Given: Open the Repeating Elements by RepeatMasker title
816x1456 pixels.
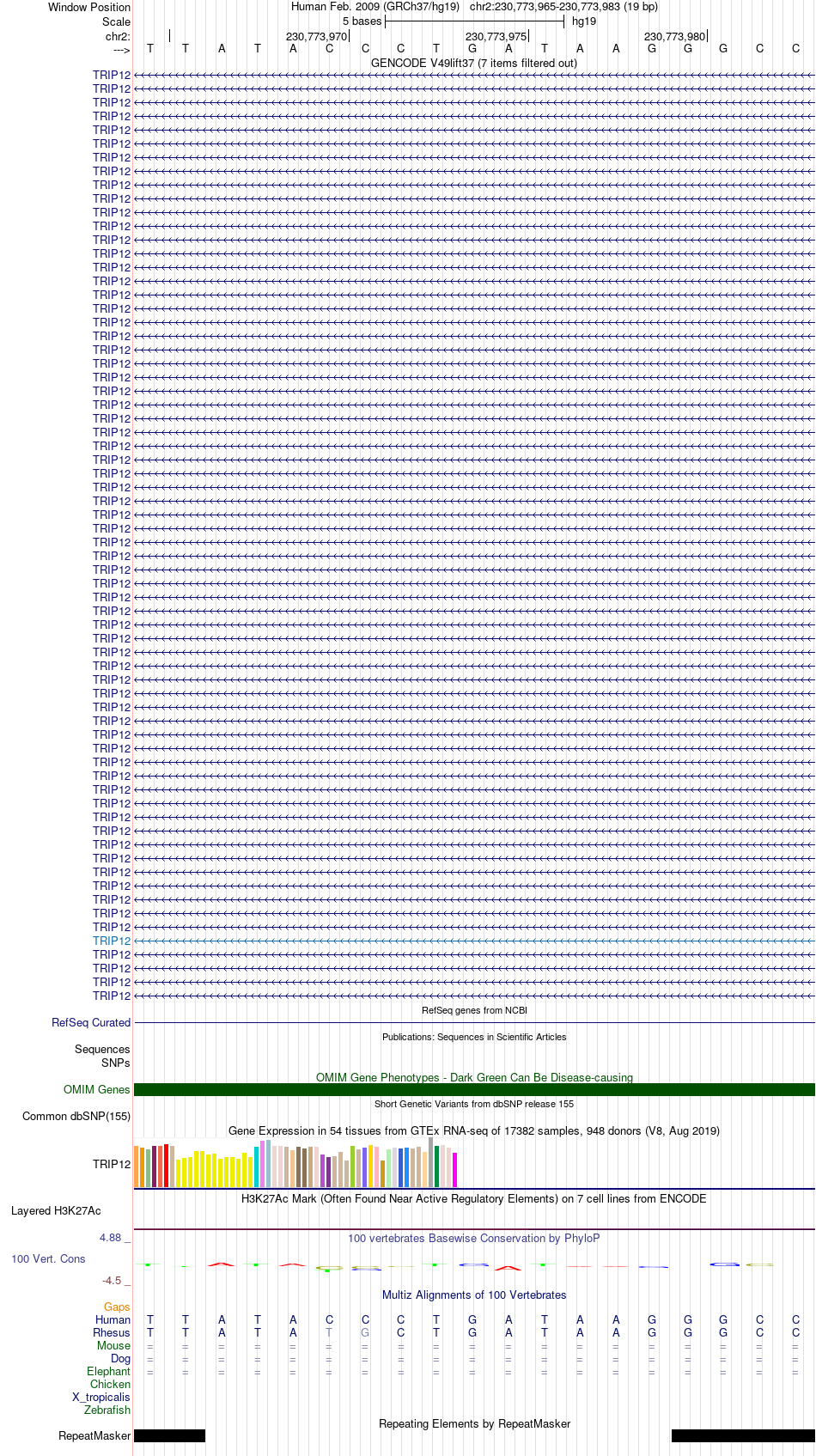Looking at the screenshot, I should coord(474,1423).
